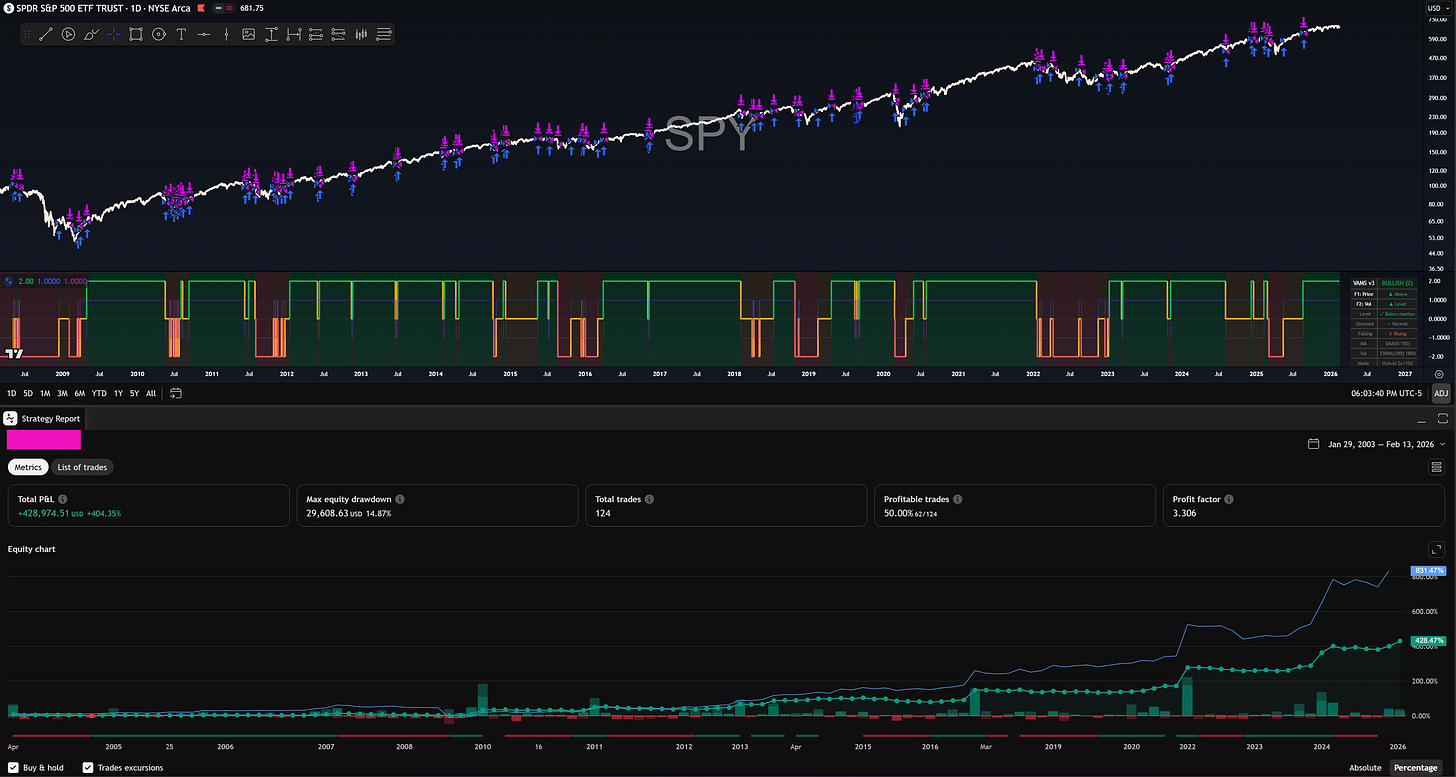Grab the drawing toolbar drag handle dots
The image size is (1456, 777).
27,34
